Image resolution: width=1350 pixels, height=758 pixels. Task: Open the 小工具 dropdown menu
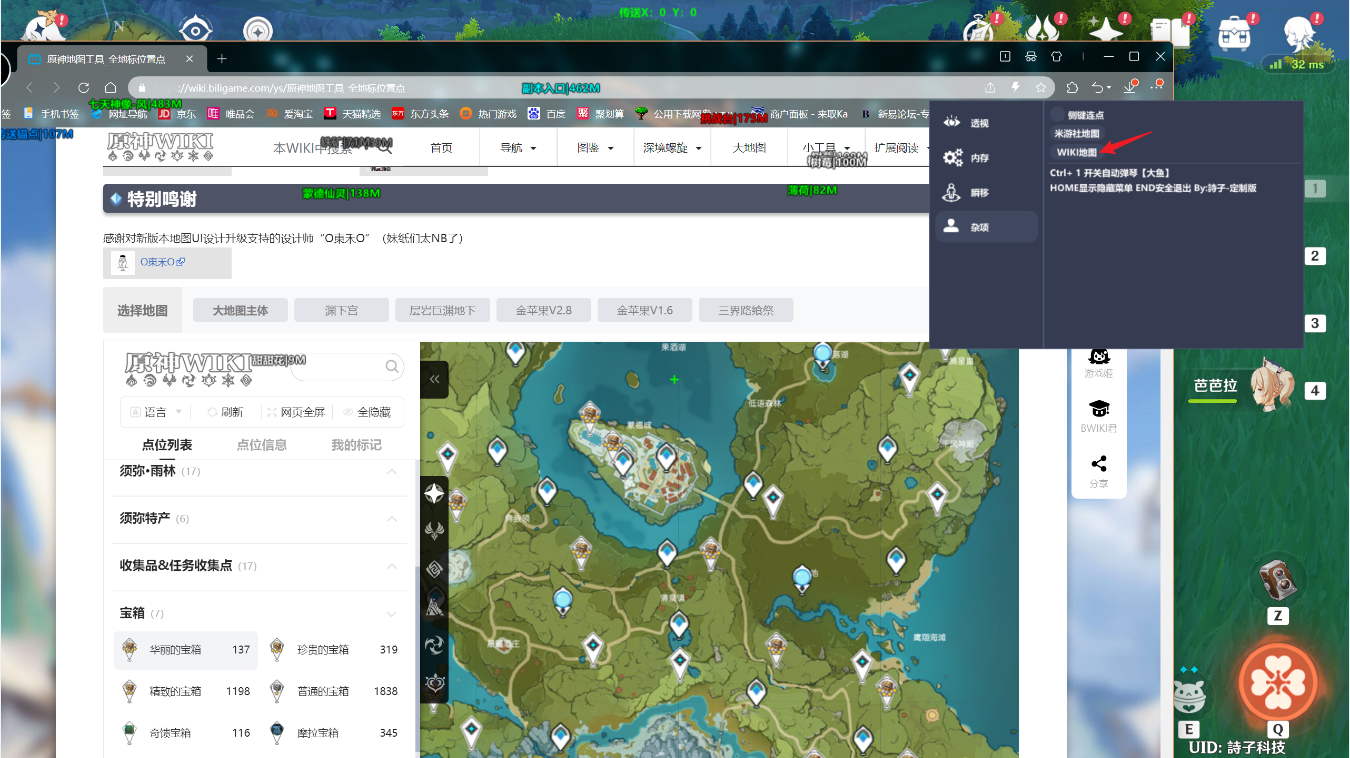coord(826,148)
